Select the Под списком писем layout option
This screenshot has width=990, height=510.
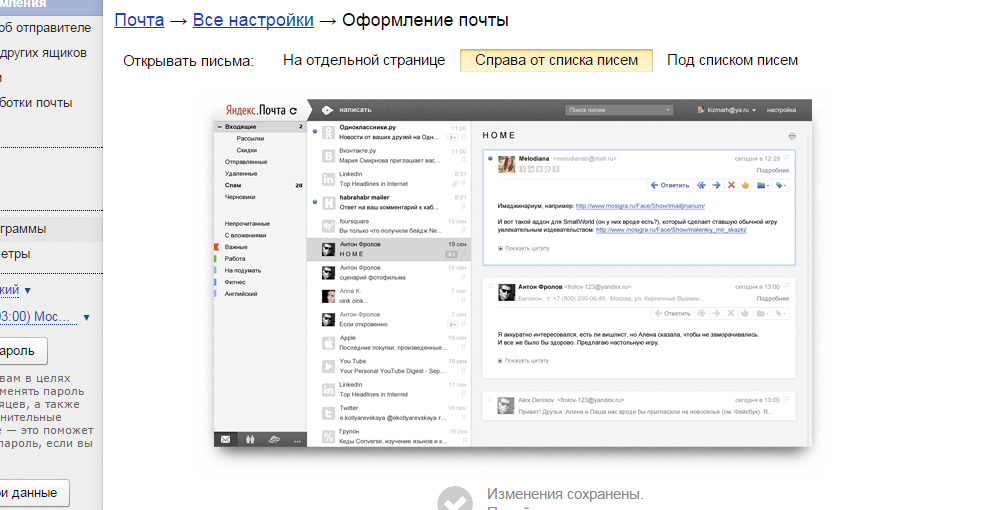coord(732,60)
